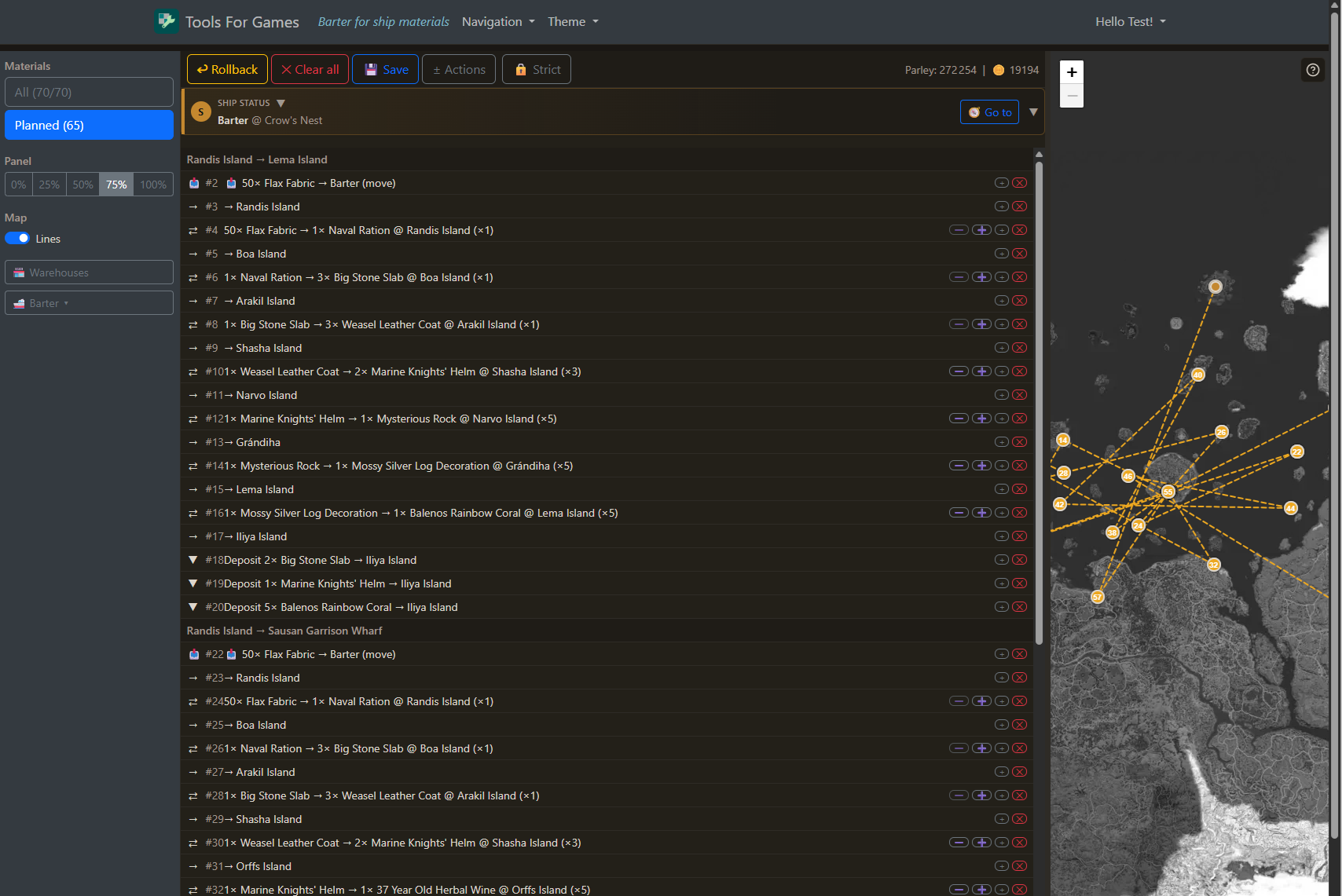The image size is (1342, 896).
Task: Open the Barter map layer dropdown
Action: click(x=90, y=303)
